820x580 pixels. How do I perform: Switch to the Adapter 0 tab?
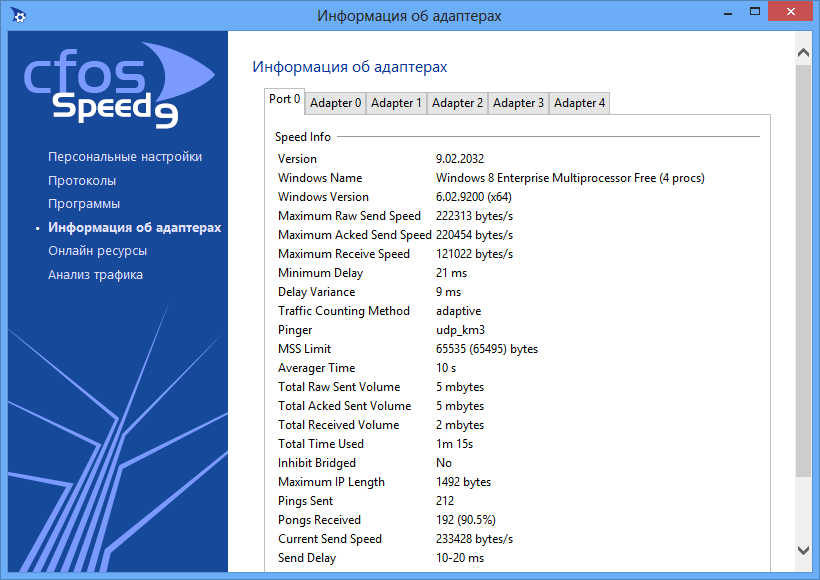(335, 103)
